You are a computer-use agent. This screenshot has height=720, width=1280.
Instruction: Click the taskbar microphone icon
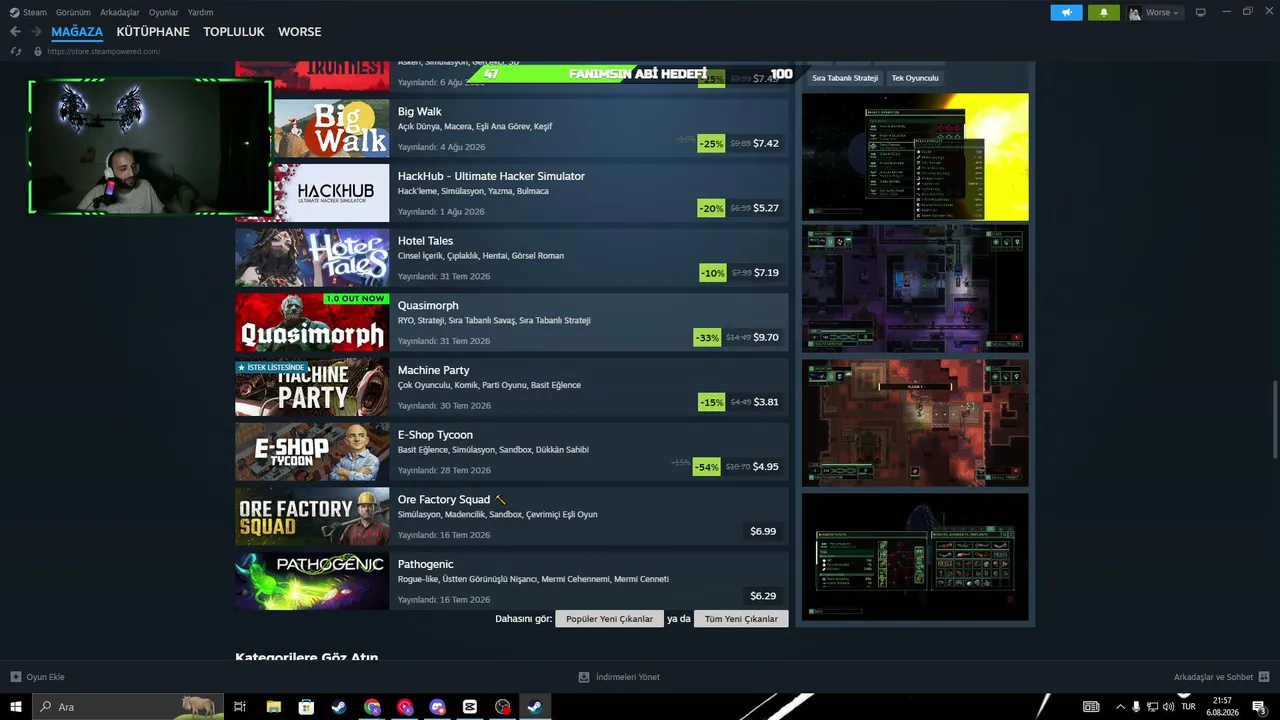[1136, 707]
